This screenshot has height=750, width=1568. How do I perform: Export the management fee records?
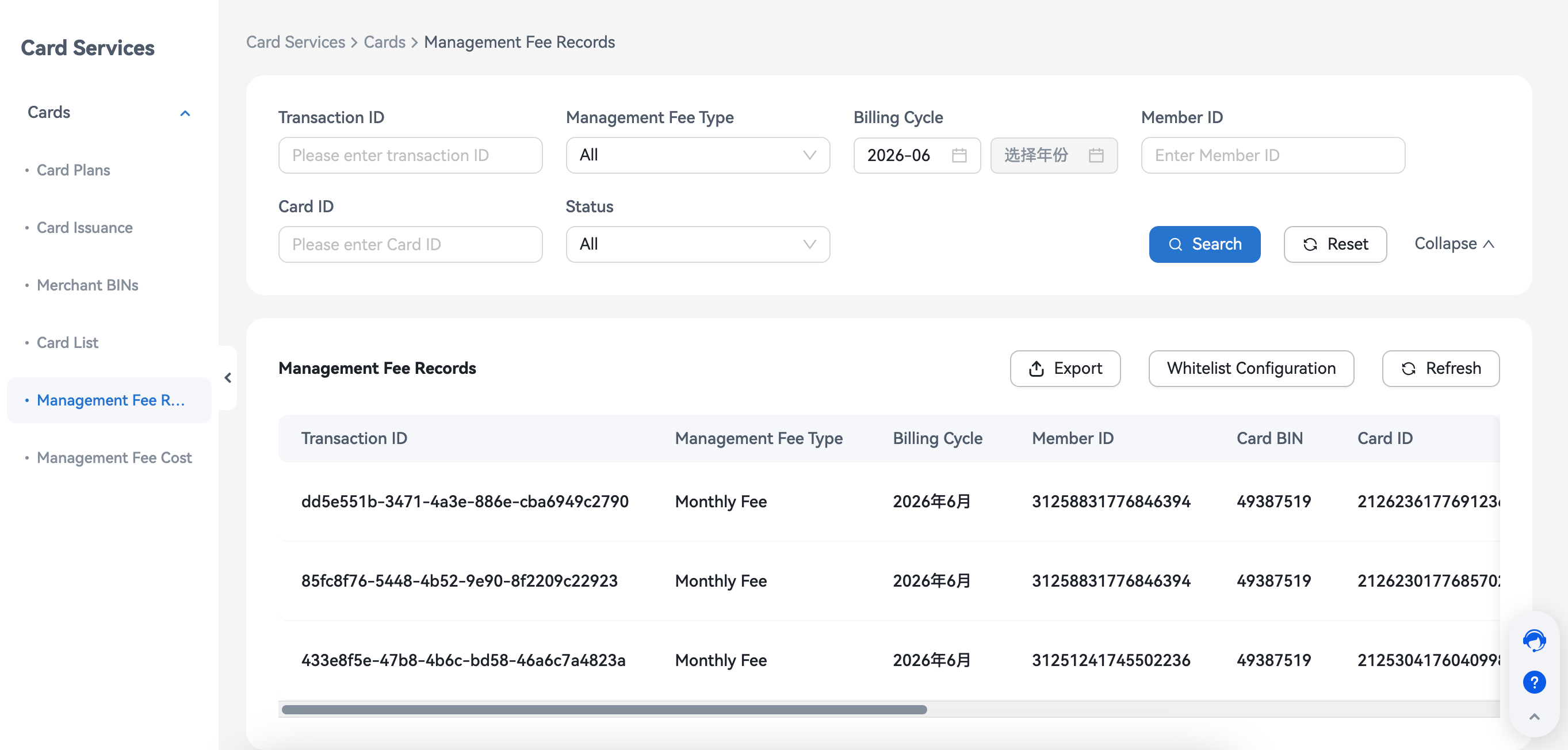[x=1065, y=368]
